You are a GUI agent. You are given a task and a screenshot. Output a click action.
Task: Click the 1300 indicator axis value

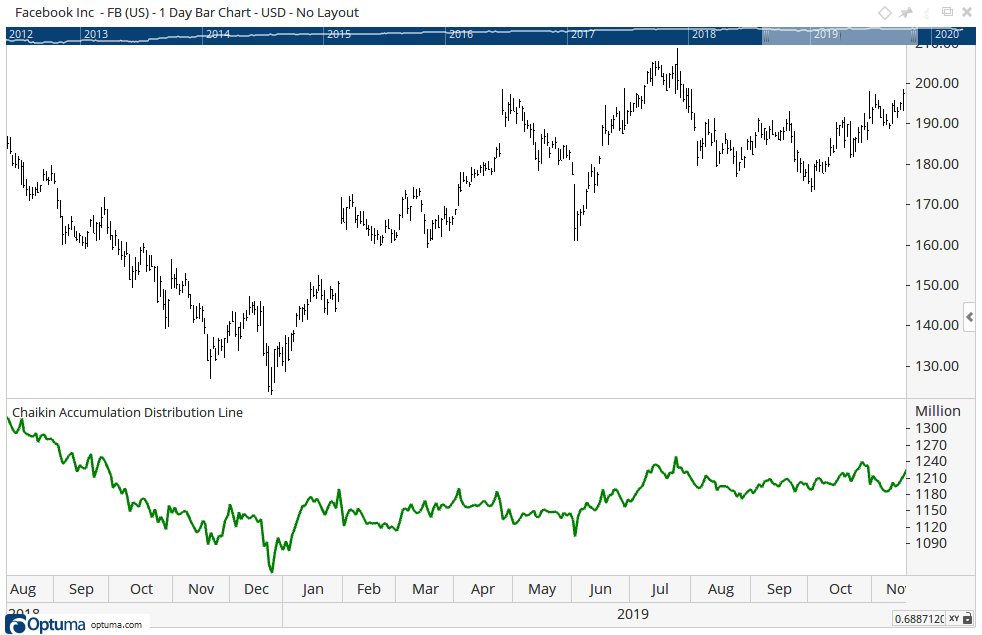931,428
